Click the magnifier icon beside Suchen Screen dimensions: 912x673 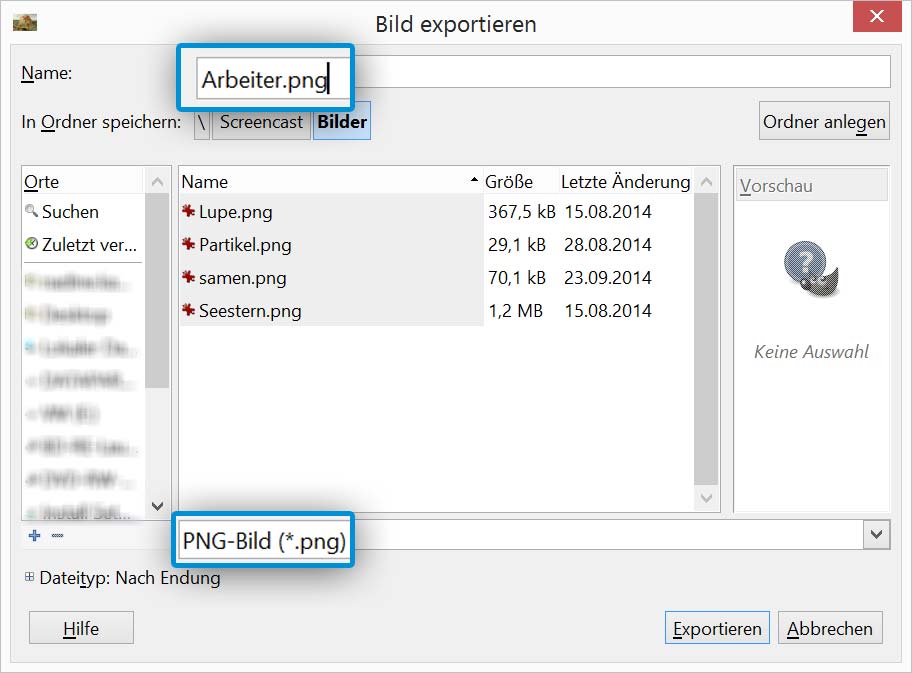[x=31, y=211]
